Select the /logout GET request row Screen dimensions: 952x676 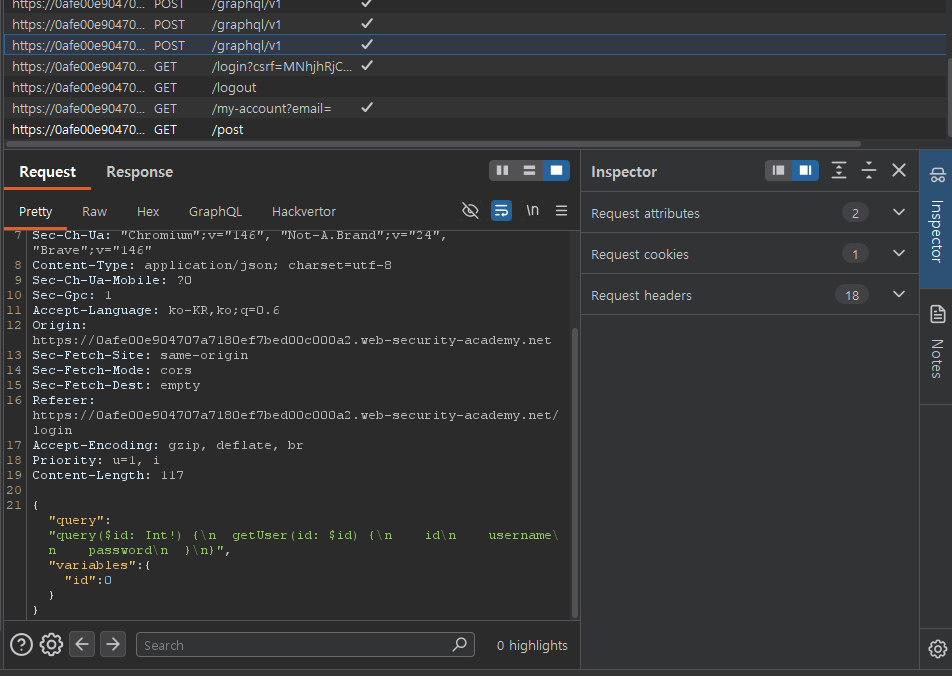(x=234, y=87)
